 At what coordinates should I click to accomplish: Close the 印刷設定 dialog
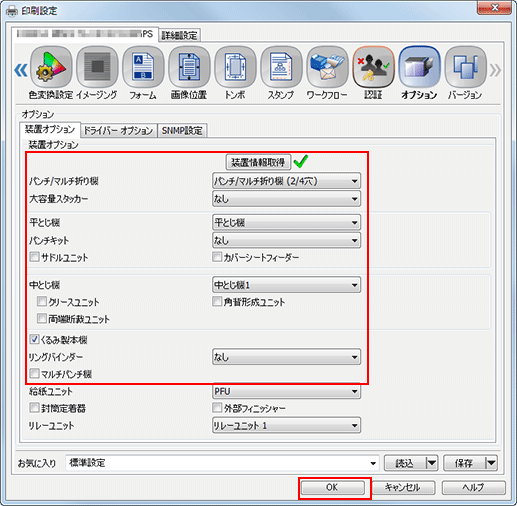tap(494, 8)
